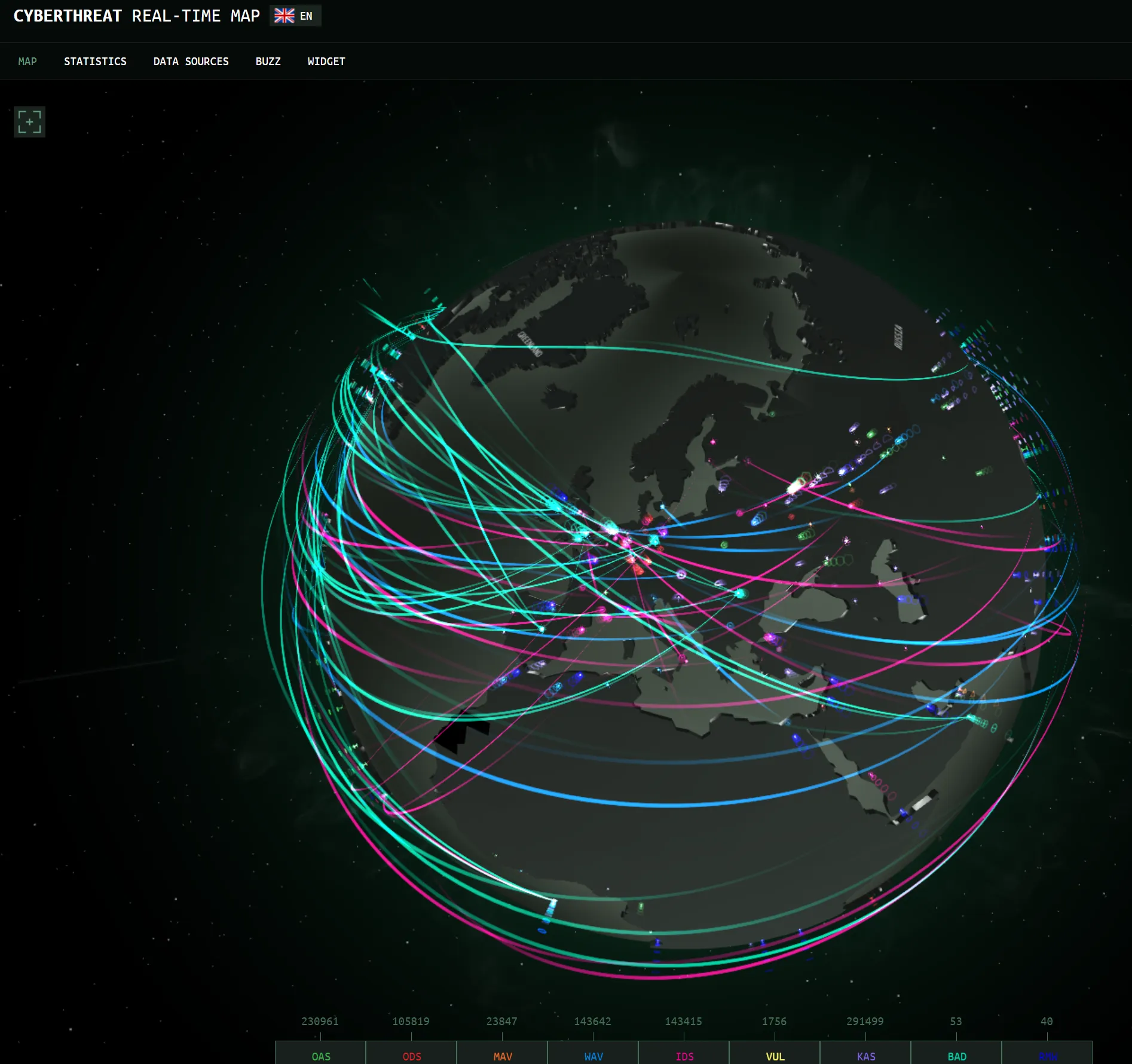Open the DATA SOURCES tab
The width and height of the screenshot is (1132, 1064).
(x=191, y=61)
